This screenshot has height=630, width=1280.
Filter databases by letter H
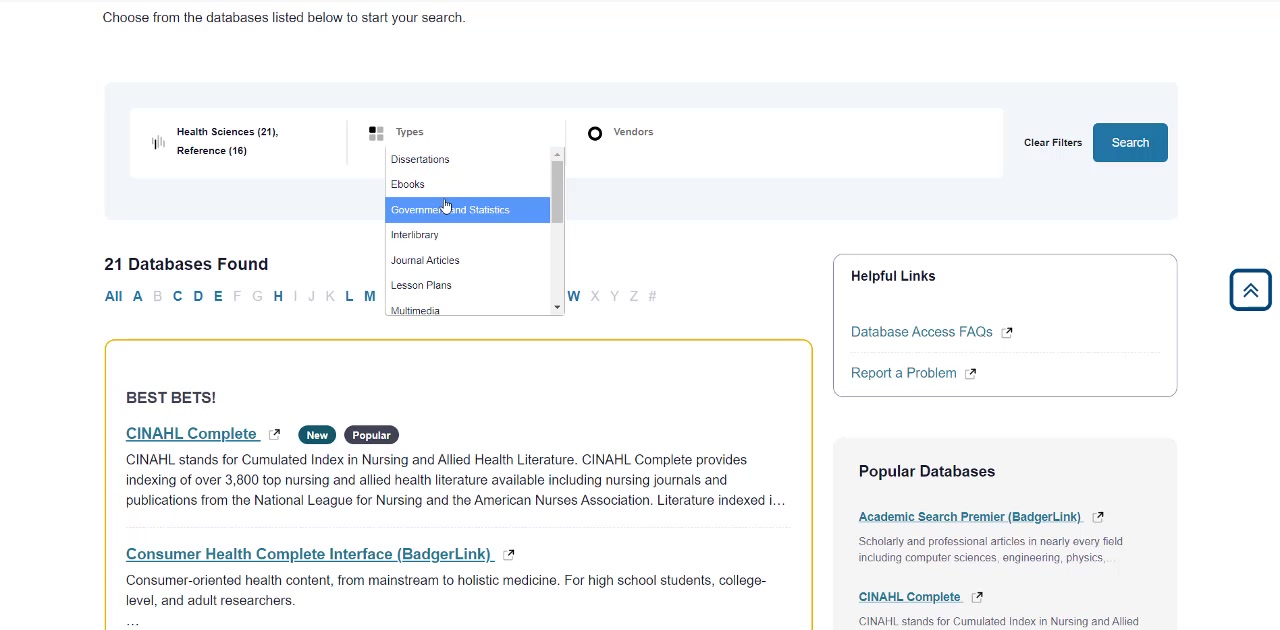click(x=278, y=296)
